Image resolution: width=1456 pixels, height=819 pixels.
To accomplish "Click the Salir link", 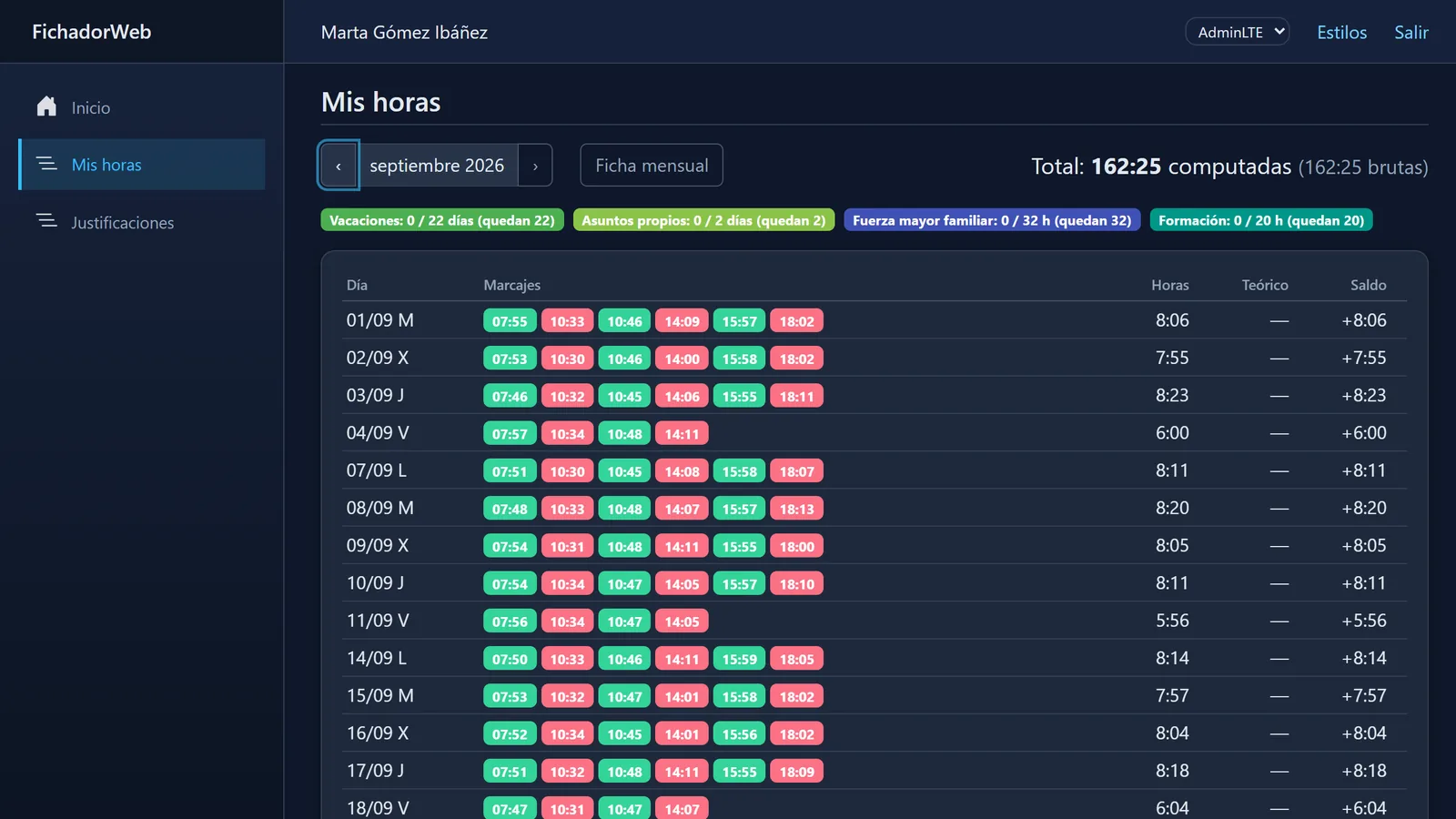I will 1411,32.
